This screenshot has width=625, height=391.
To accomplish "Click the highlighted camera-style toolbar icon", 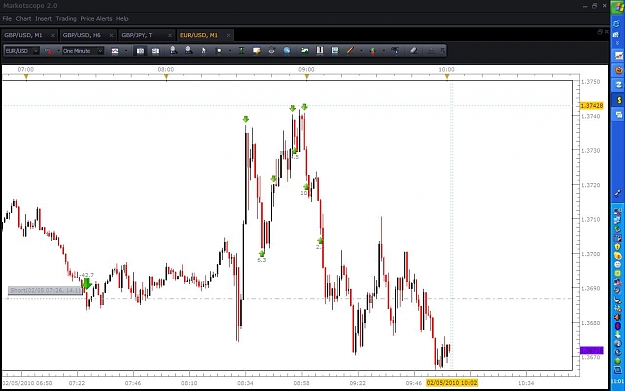I will pyautogui.click(x=140, y=51).
